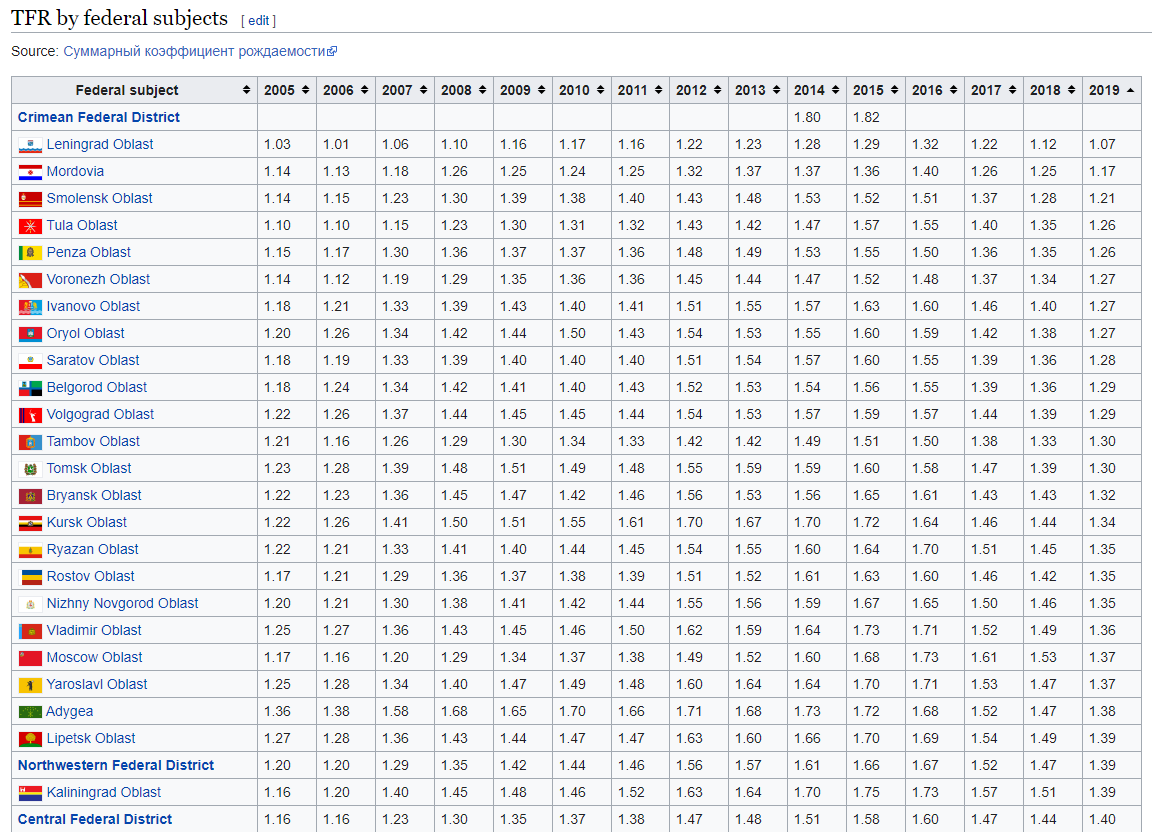Click the Yaroslavl Oblast flag icon

tap(30, 685)
